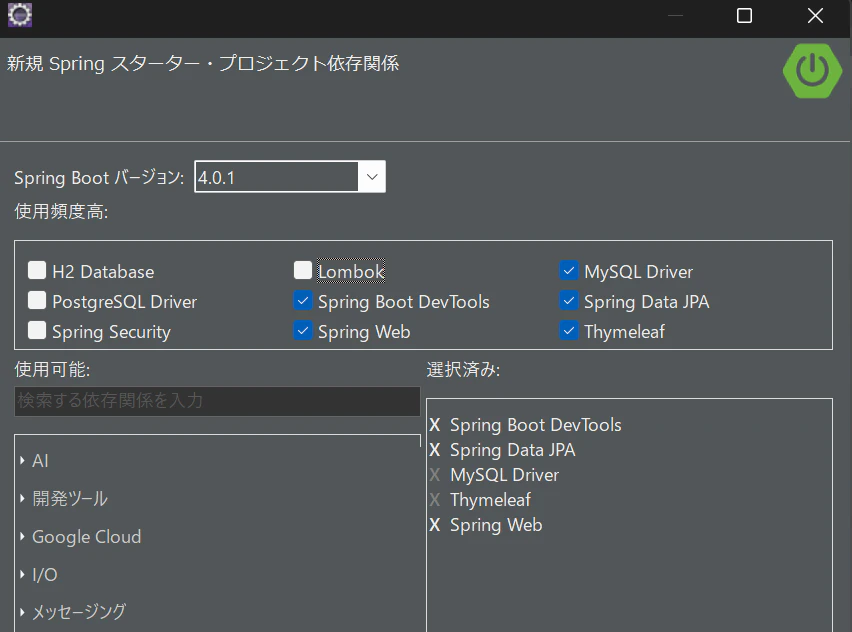Click the 開発ツール category label
This screenshot has height=632, width=852.
click(70, 498)
